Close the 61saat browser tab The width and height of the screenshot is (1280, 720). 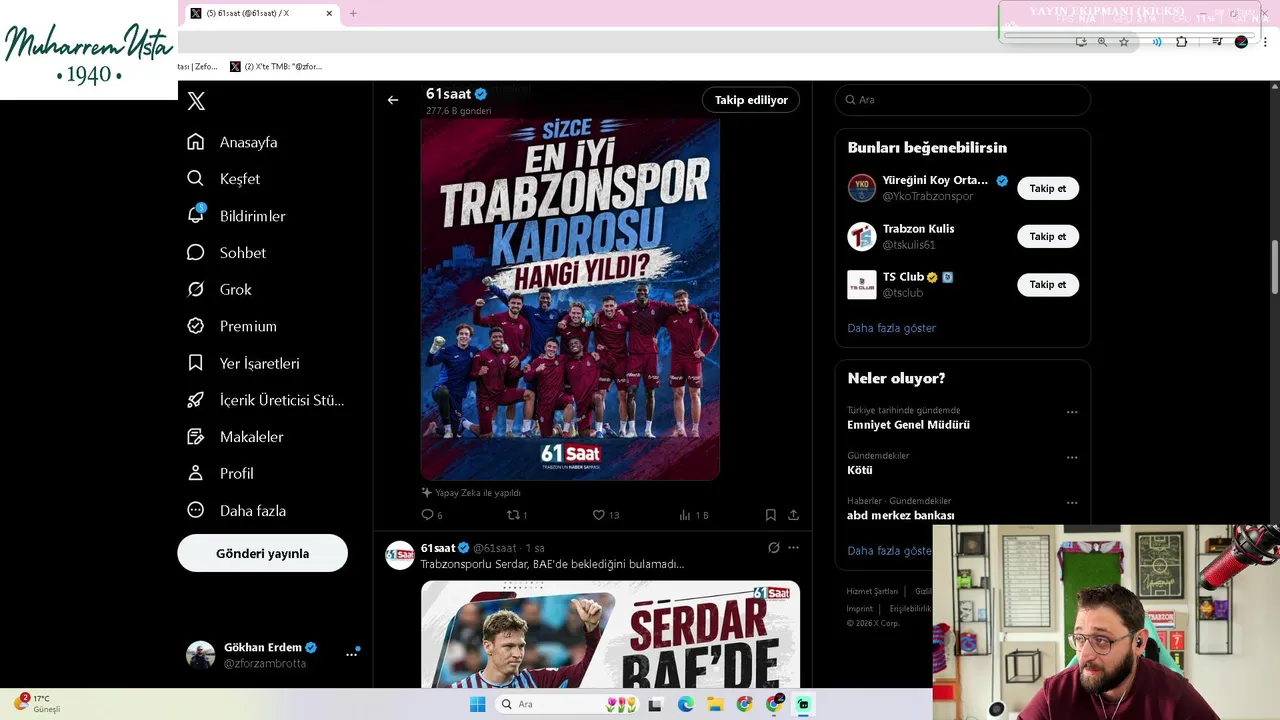pyautogui.click(x=330, y=13)
